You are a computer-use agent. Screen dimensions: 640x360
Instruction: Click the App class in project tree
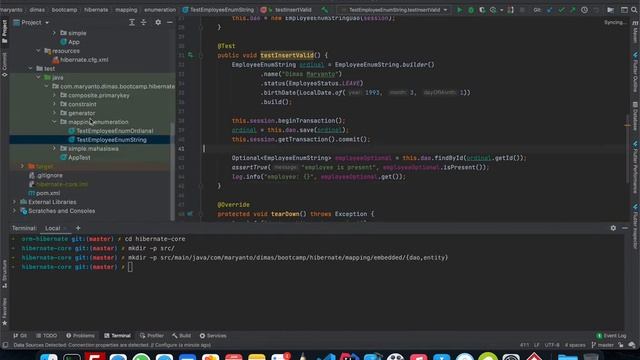pyautogui.click(x=70, y=42)
